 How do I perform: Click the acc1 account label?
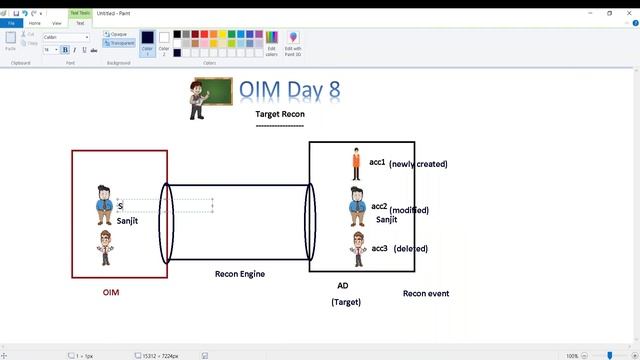(x=377, y=162)
